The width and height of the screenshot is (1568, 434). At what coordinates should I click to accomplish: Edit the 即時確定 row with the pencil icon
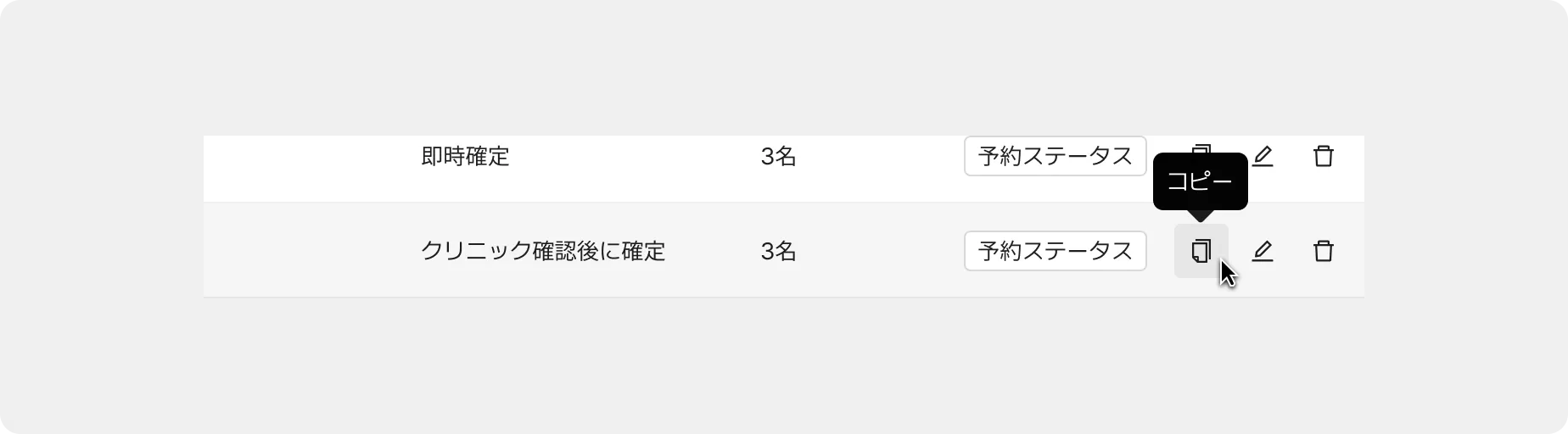point(1263,156)
